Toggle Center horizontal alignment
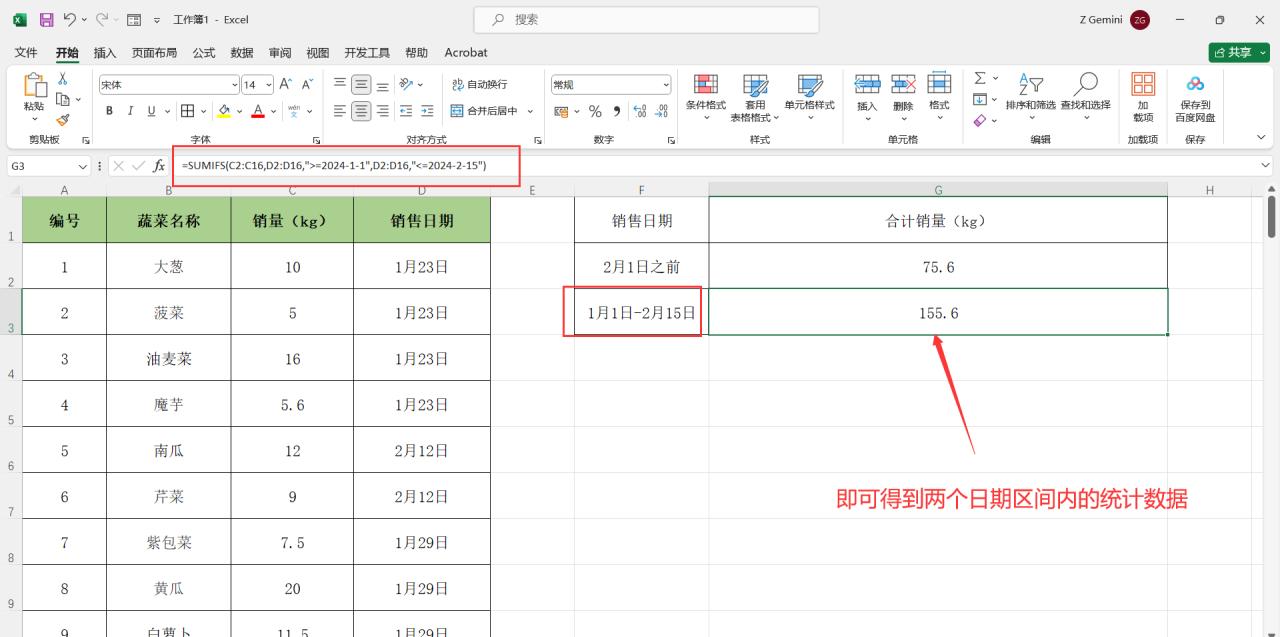1280x637 pixels. (x=361, y=111)
